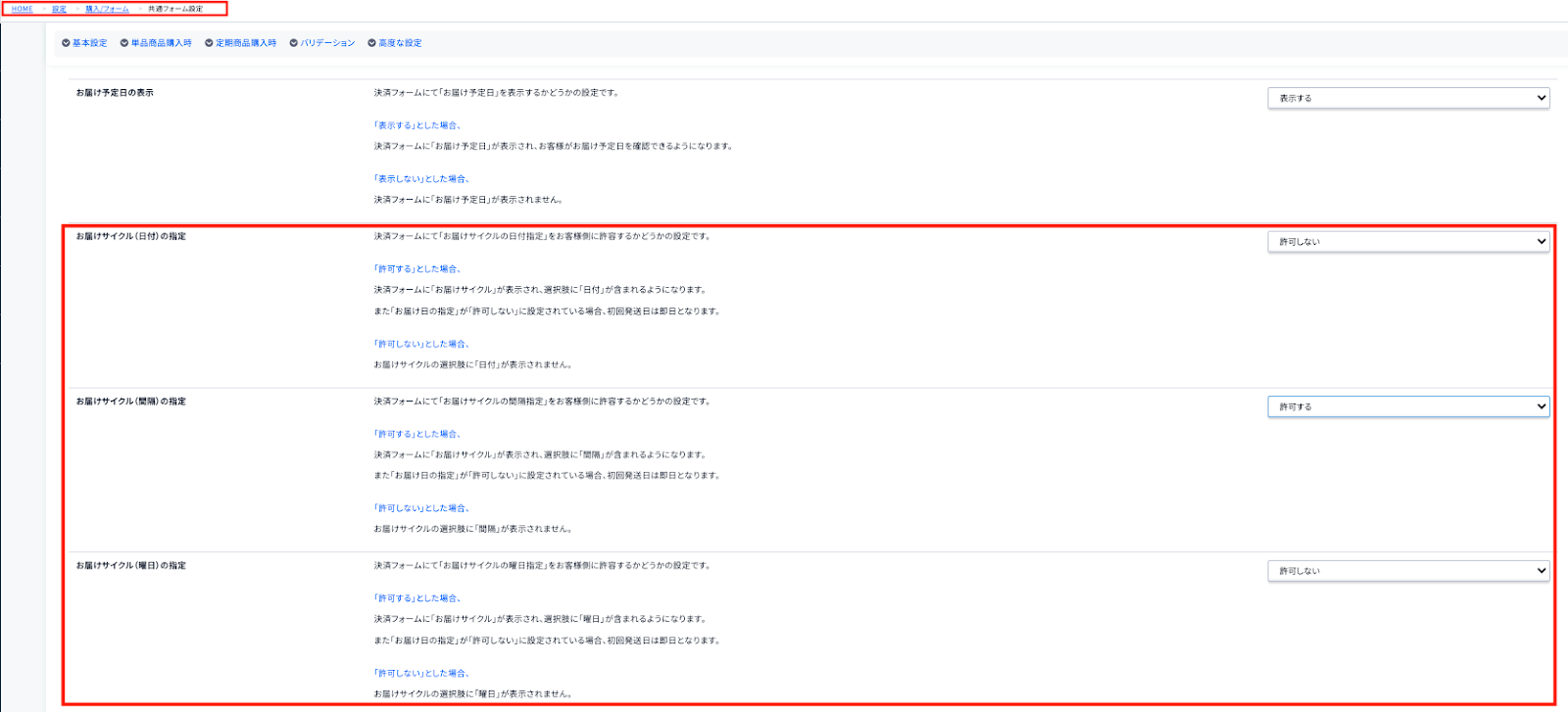Click 「許可する」とした場合 under 間隔 setting

point(417,434)
